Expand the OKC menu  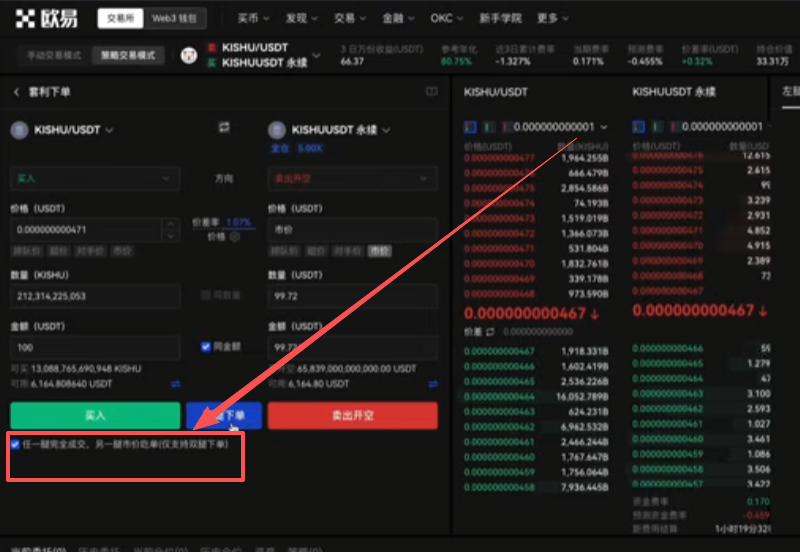446,18
